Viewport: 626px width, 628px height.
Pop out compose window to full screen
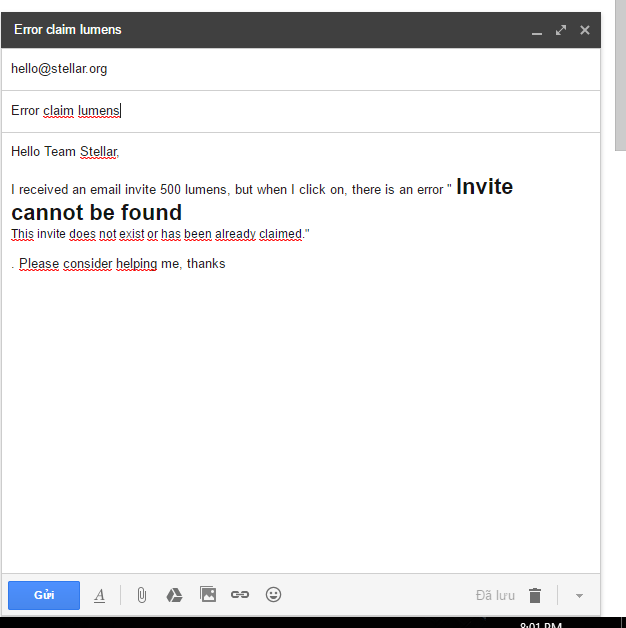[561, 30]
